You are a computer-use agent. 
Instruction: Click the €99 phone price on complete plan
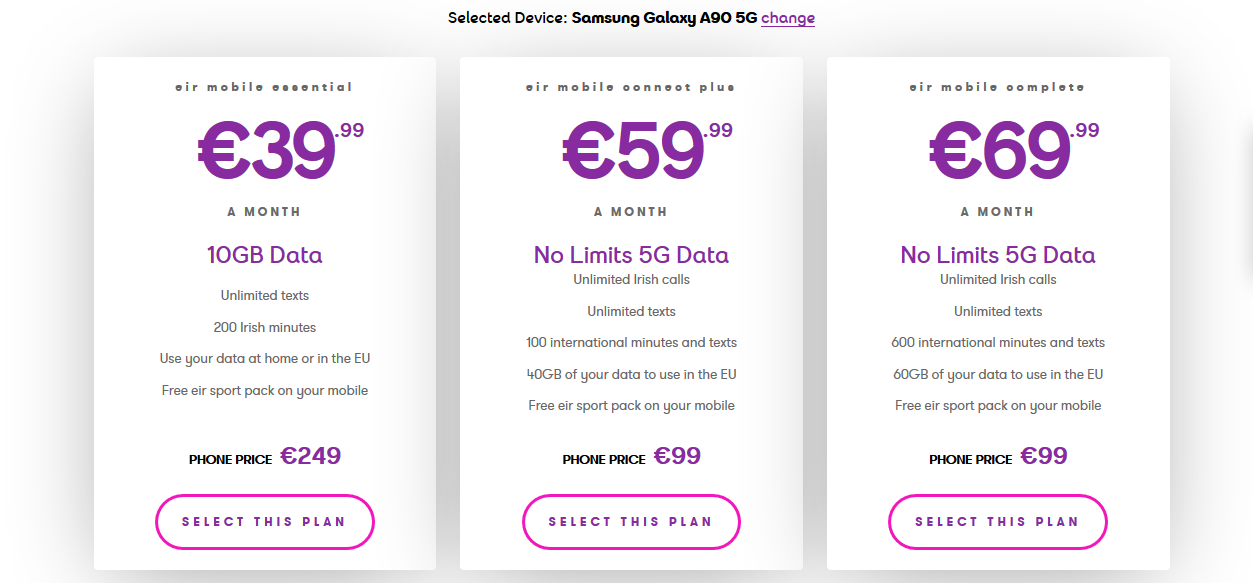click(1043, 456)
